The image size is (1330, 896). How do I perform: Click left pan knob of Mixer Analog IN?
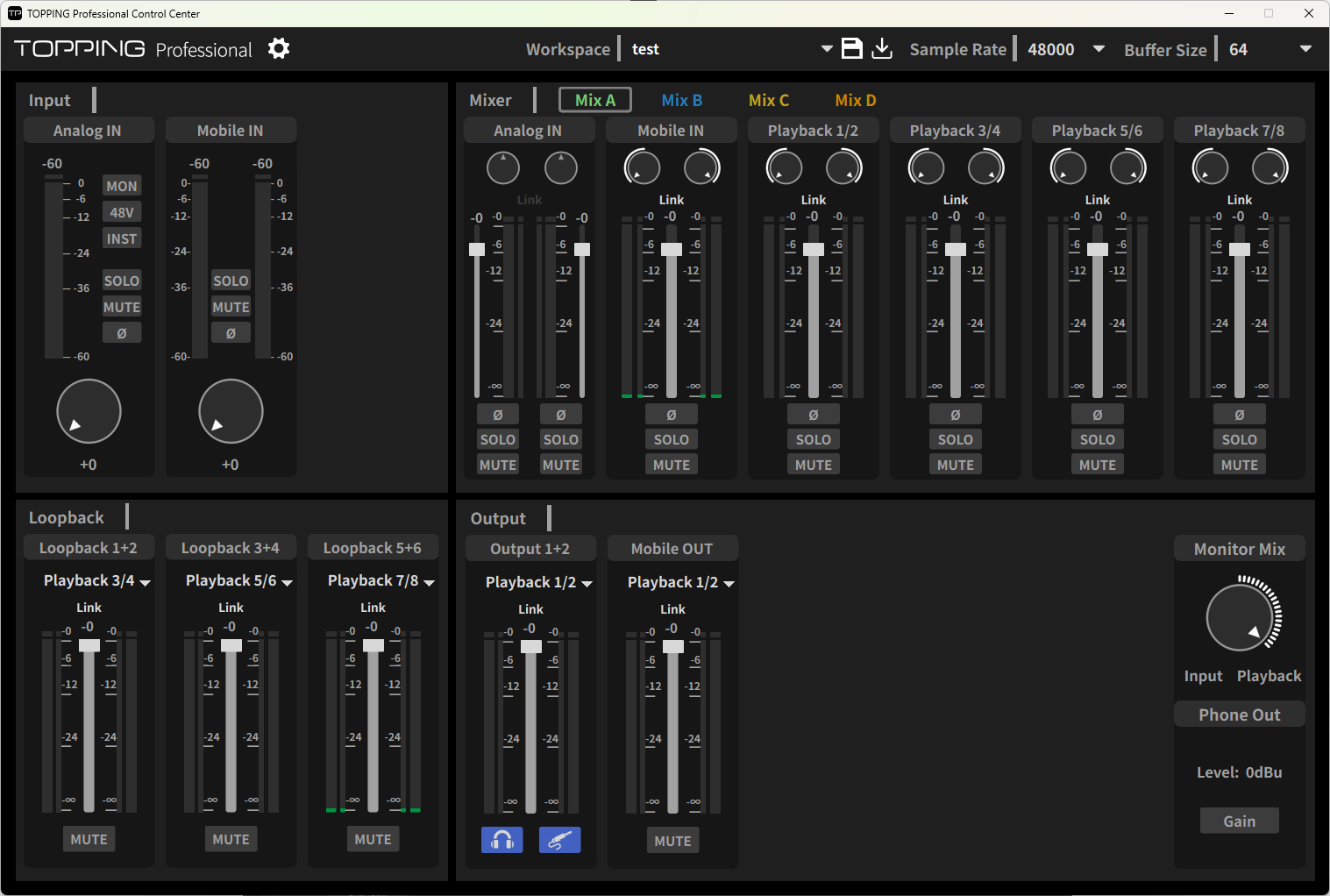point(503,167)
